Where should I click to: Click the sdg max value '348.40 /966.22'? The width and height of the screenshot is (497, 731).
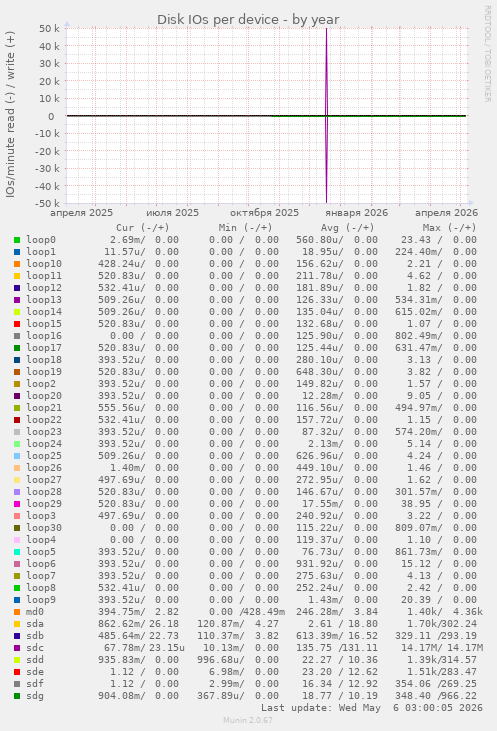click(436, 696)
